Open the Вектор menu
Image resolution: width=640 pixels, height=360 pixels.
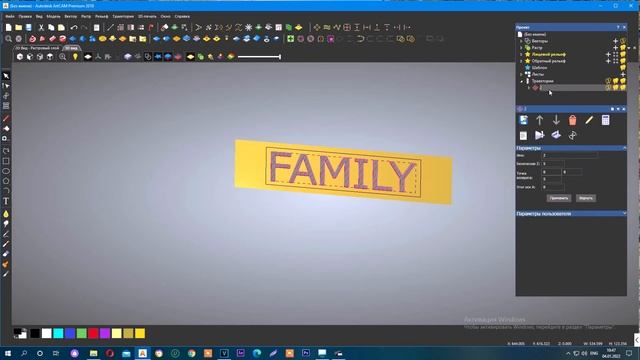tap(71, 16)
